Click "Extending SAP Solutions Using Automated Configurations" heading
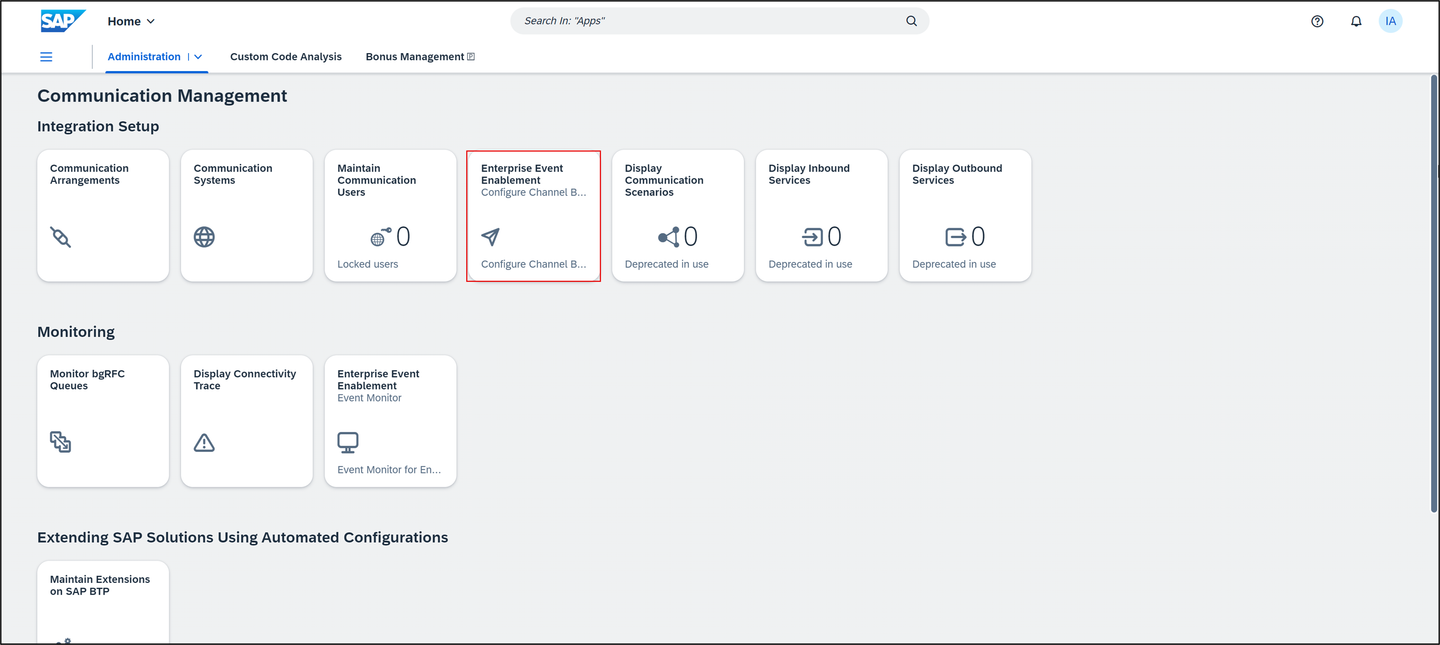The height and width of the screenshot is (645, 1440). (243, 537)
